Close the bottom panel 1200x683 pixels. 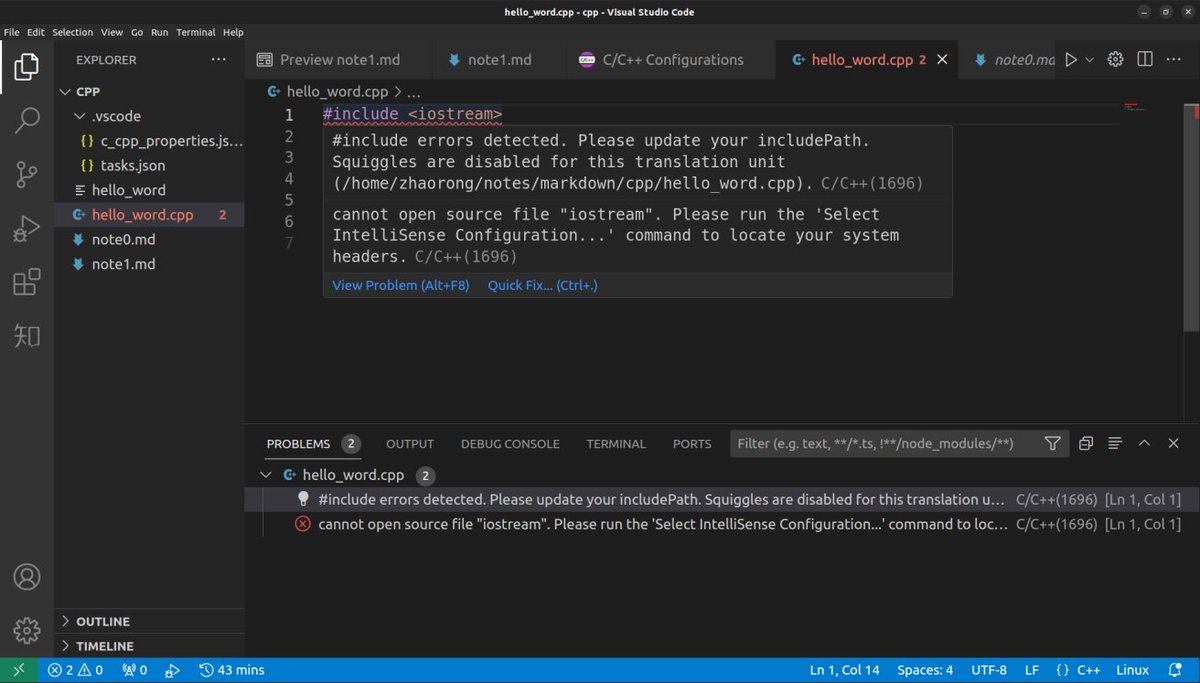coord(1174,443)
